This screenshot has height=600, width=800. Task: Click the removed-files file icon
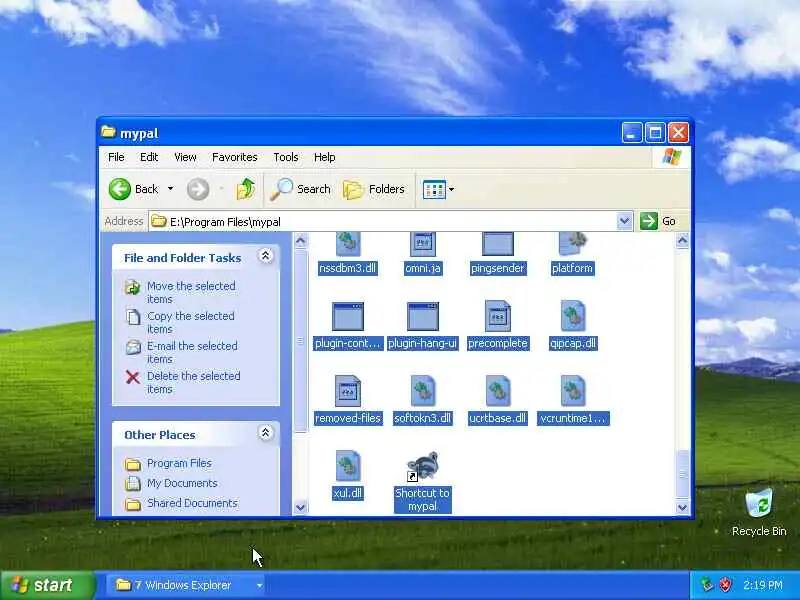click(348, 391)
